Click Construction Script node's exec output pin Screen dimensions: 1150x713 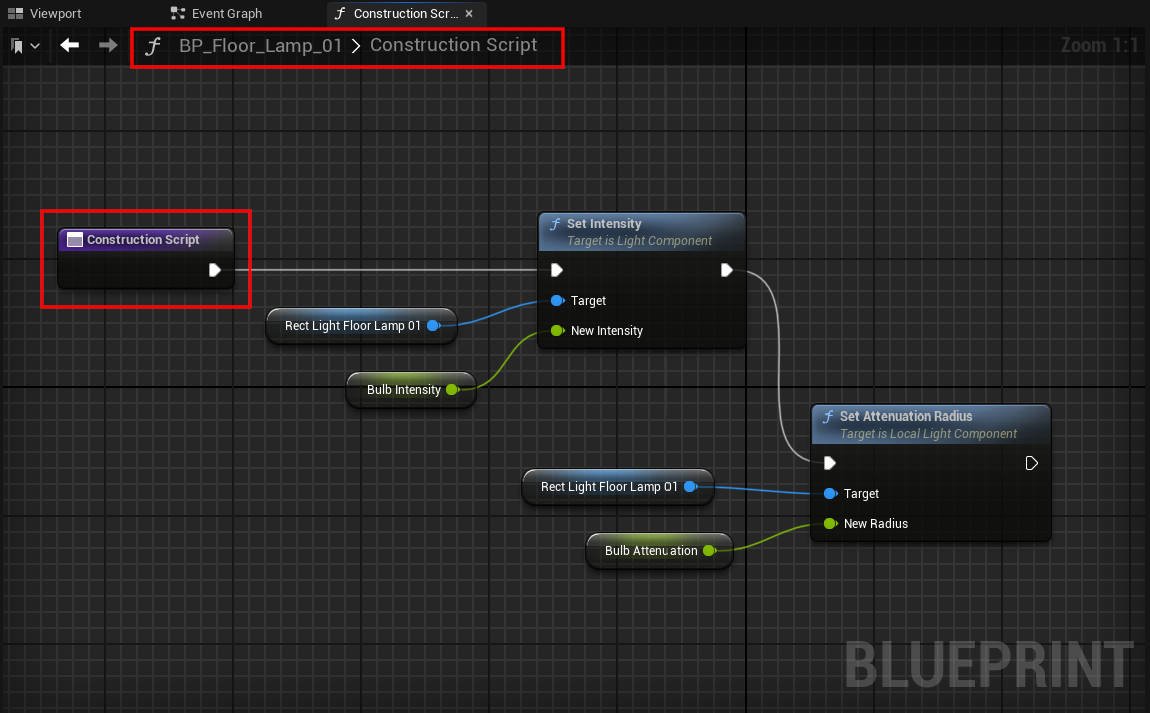(x=215, y=270)
